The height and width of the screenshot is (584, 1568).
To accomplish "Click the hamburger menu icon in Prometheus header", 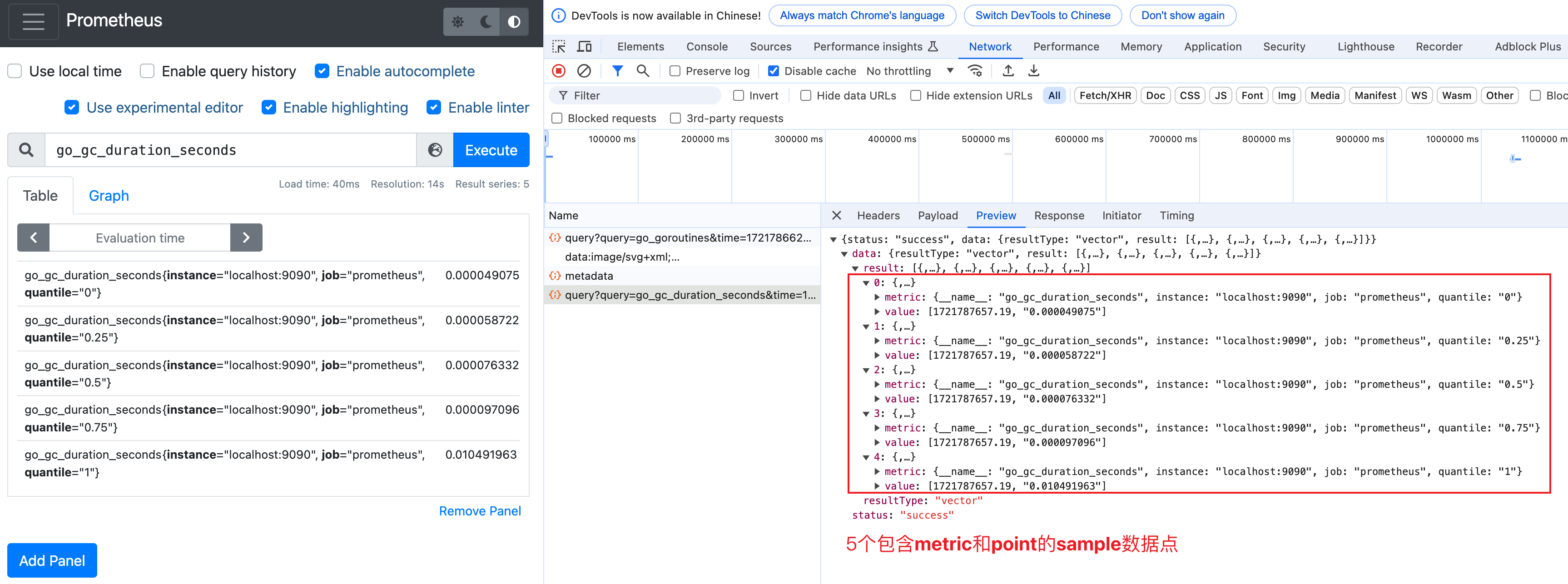I will click(x=34, y=21).
